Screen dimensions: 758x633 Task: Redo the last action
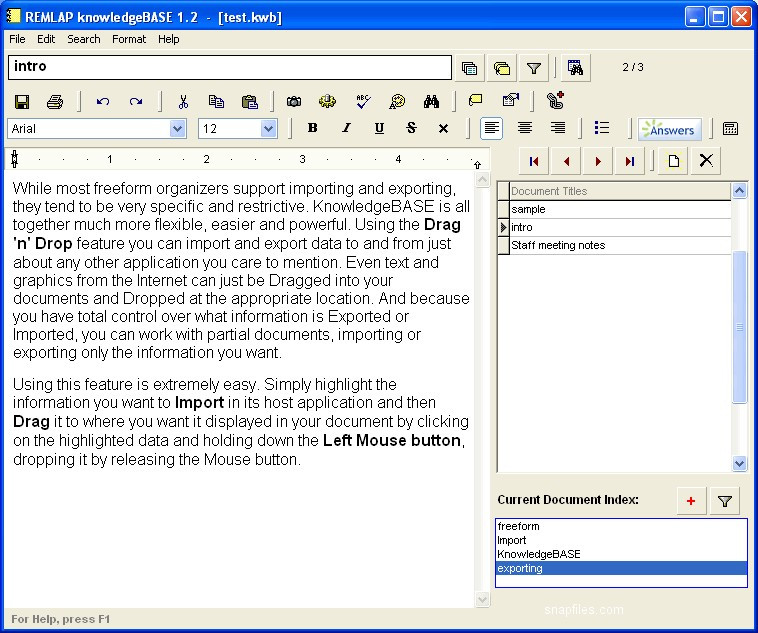pyautogui.click(x=136, y=102)
